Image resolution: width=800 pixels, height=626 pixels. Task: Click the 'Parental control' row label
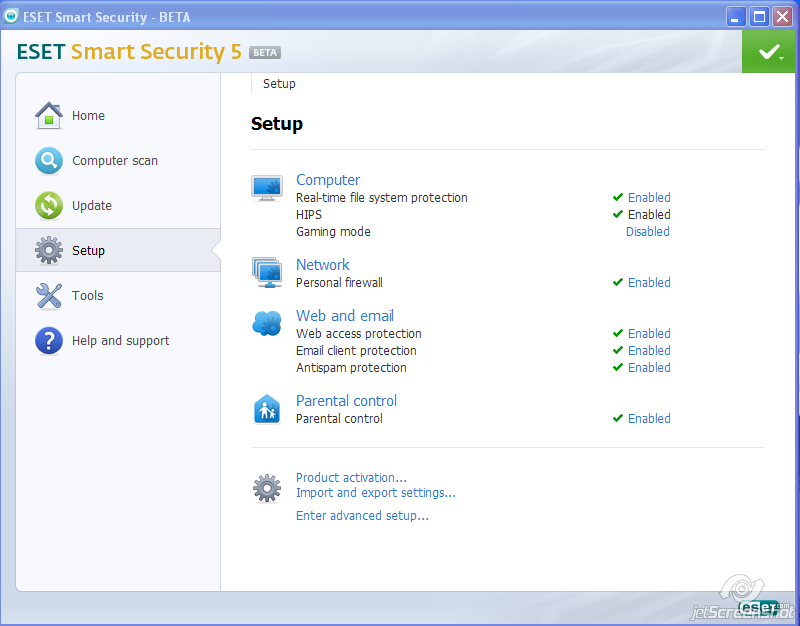(339, 418)
